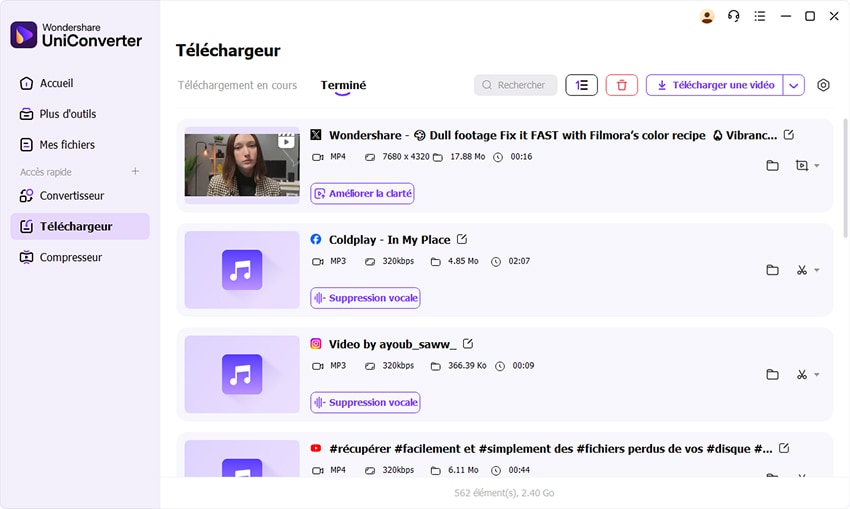This screenshot has width=850, height=509.
Task: Click Suppression vocale for ayoub_saww_ video
Action: pyautogui.click(x=365, y=403)
